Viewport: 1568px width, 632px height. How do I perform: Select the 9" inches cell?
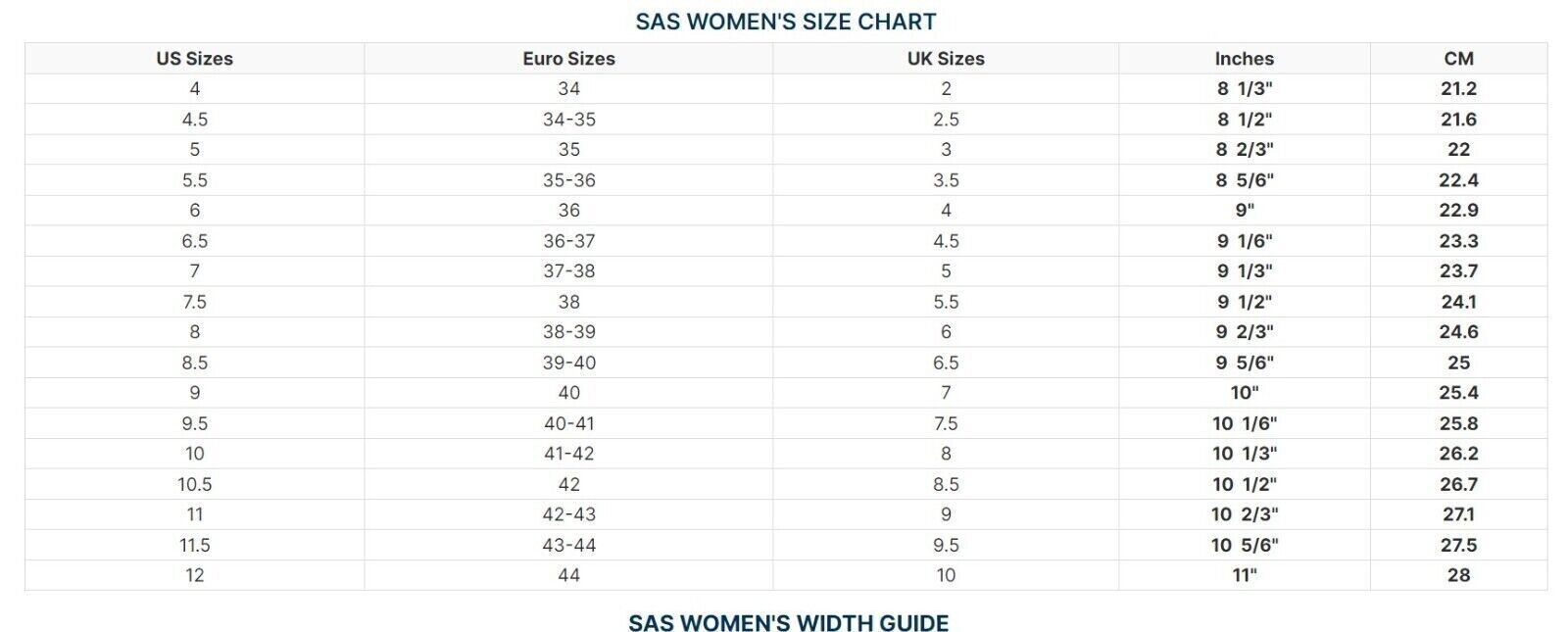(1245, 211)
